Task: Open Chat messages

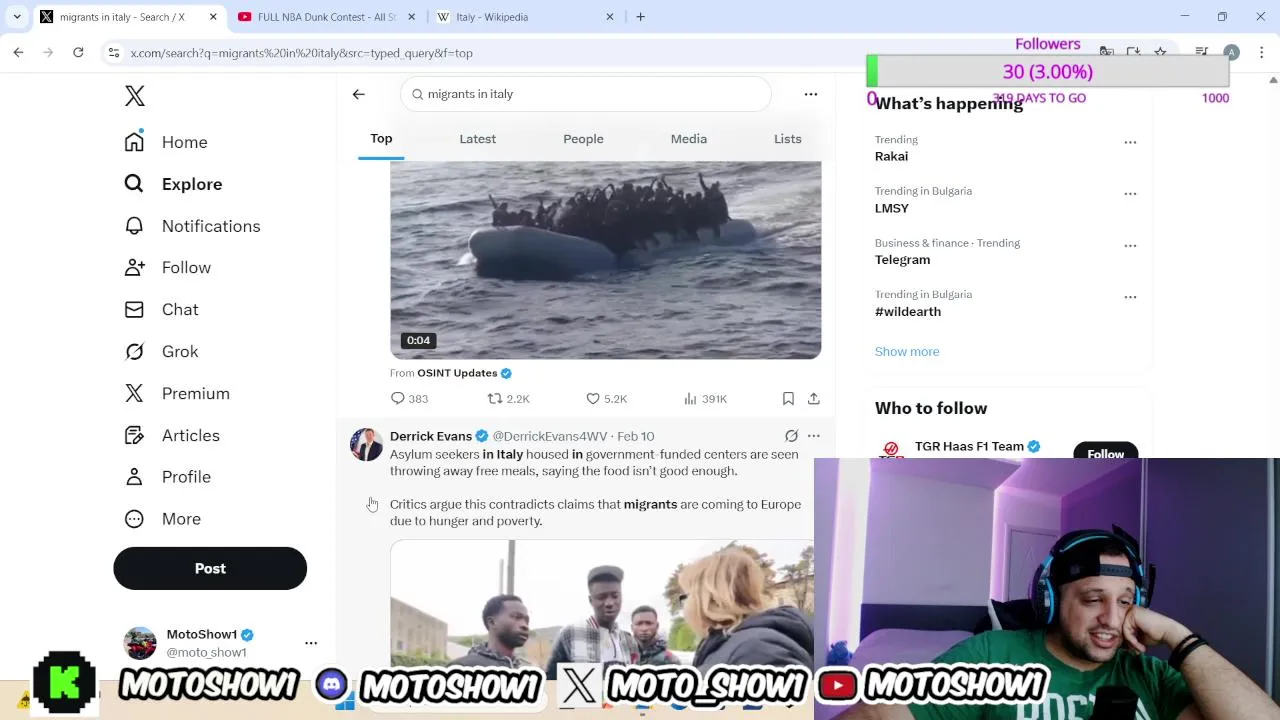Action: point(161,310)
